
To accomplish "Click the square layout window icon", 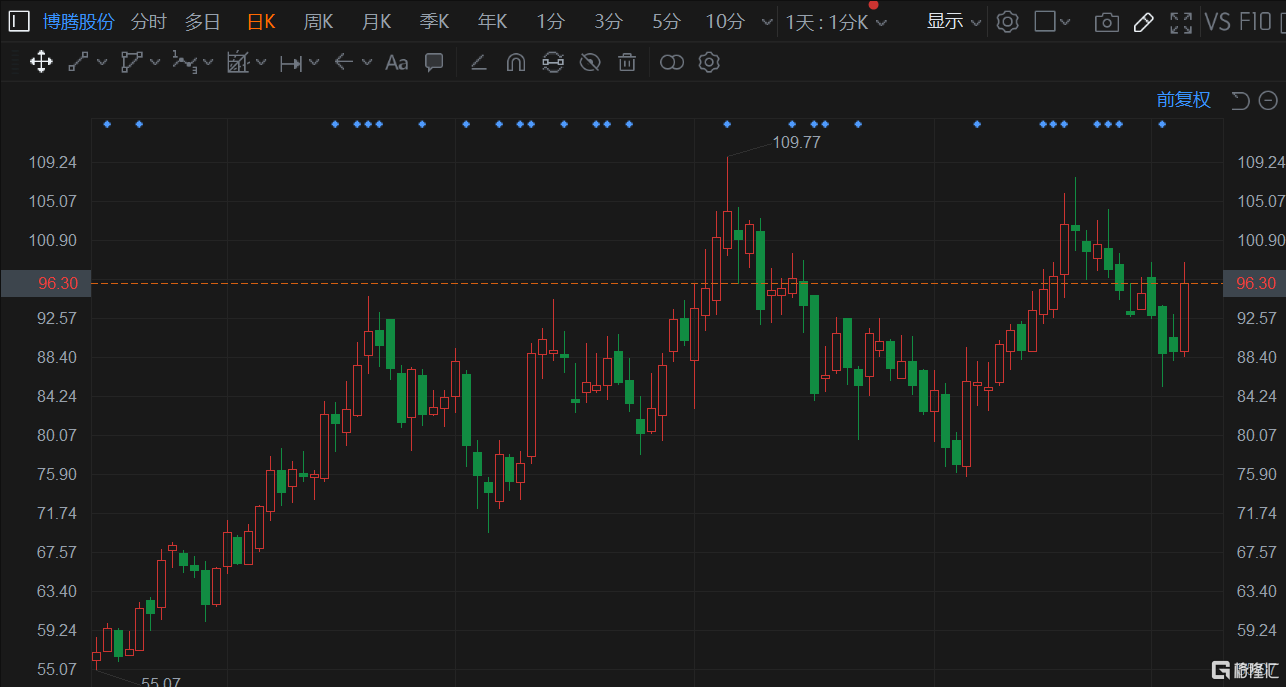I will [x=1045, y=21].
